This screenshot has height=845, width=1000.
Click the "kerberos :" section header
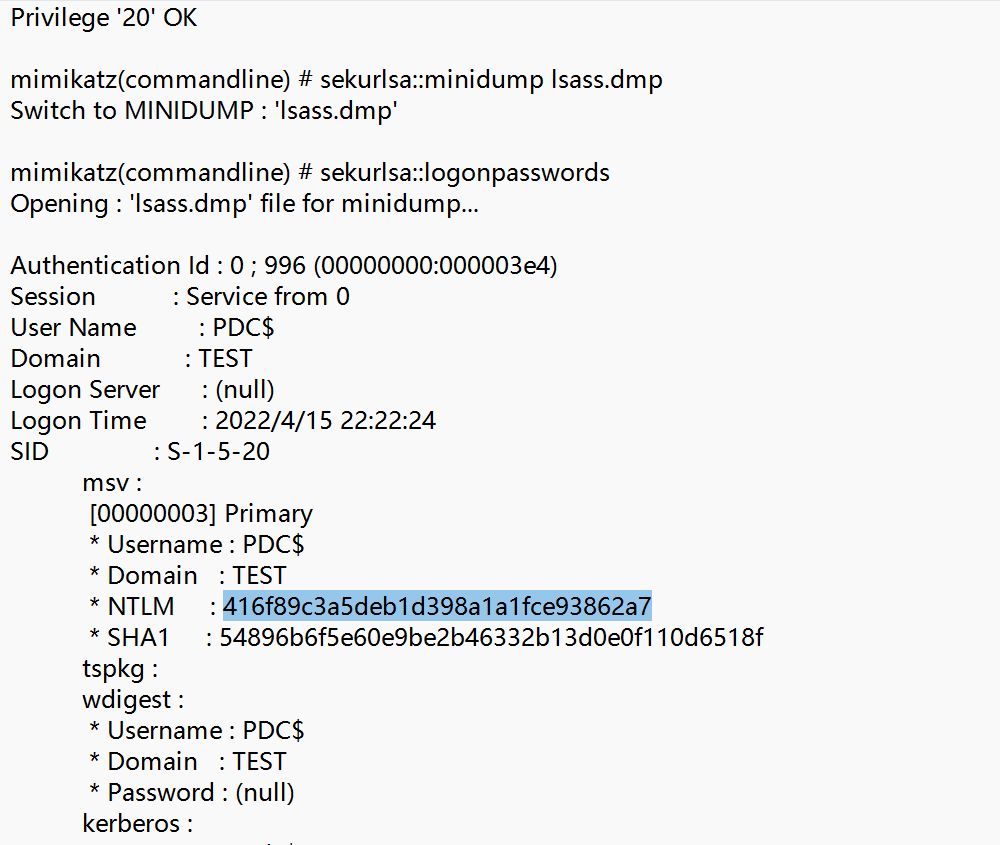138,824
